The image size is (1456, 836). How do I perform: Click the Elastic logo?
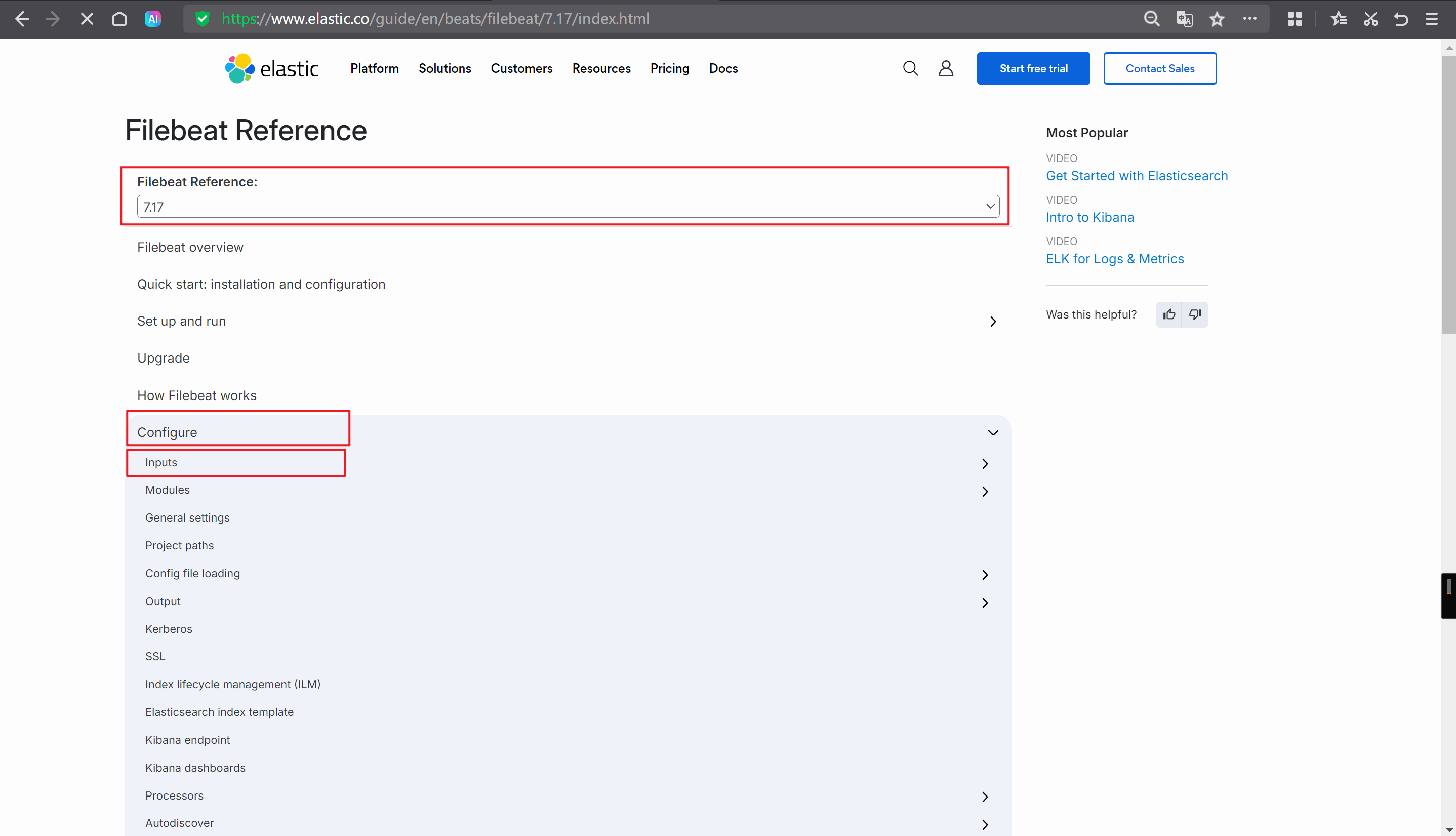[x=271, y=68]
